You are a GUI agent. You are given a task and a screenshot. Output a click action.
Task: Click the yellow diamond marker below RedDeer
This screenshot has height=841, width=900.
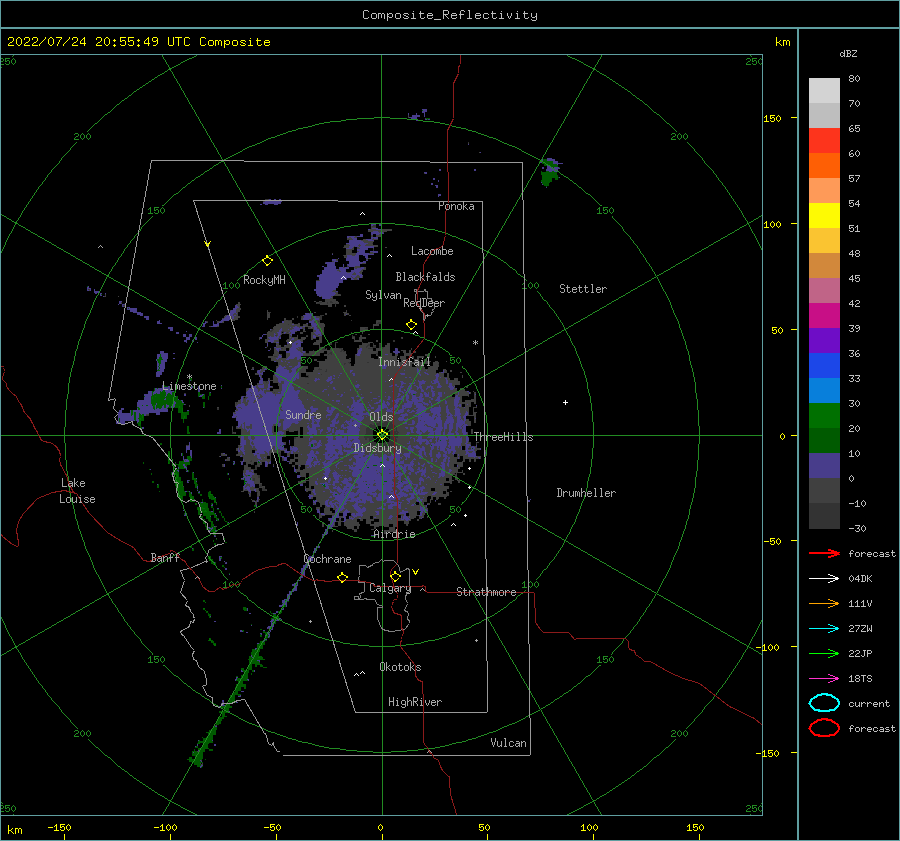(411, 325)
